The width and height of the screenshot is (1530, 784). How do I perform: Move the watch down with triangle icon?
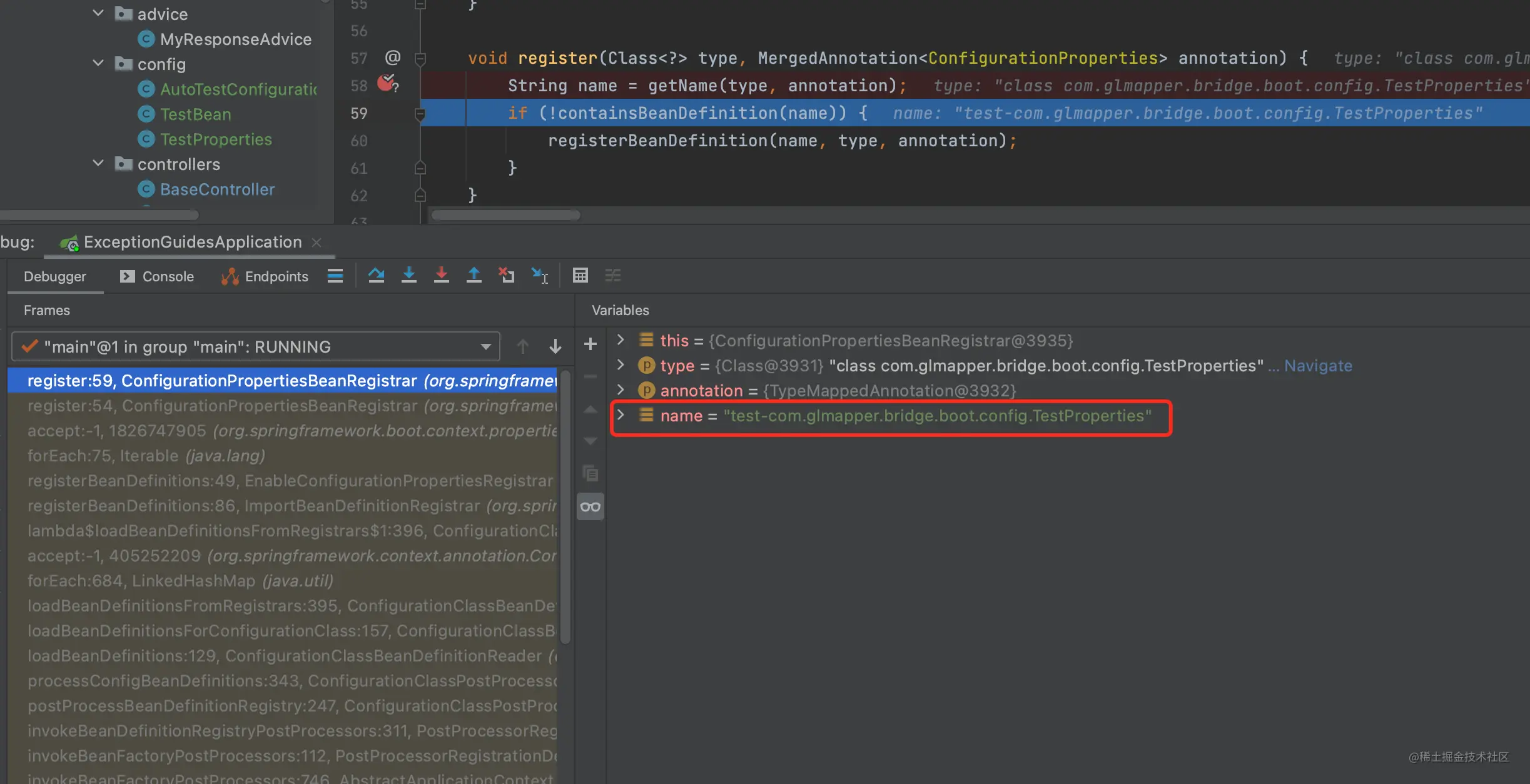(x=590, y=441)
